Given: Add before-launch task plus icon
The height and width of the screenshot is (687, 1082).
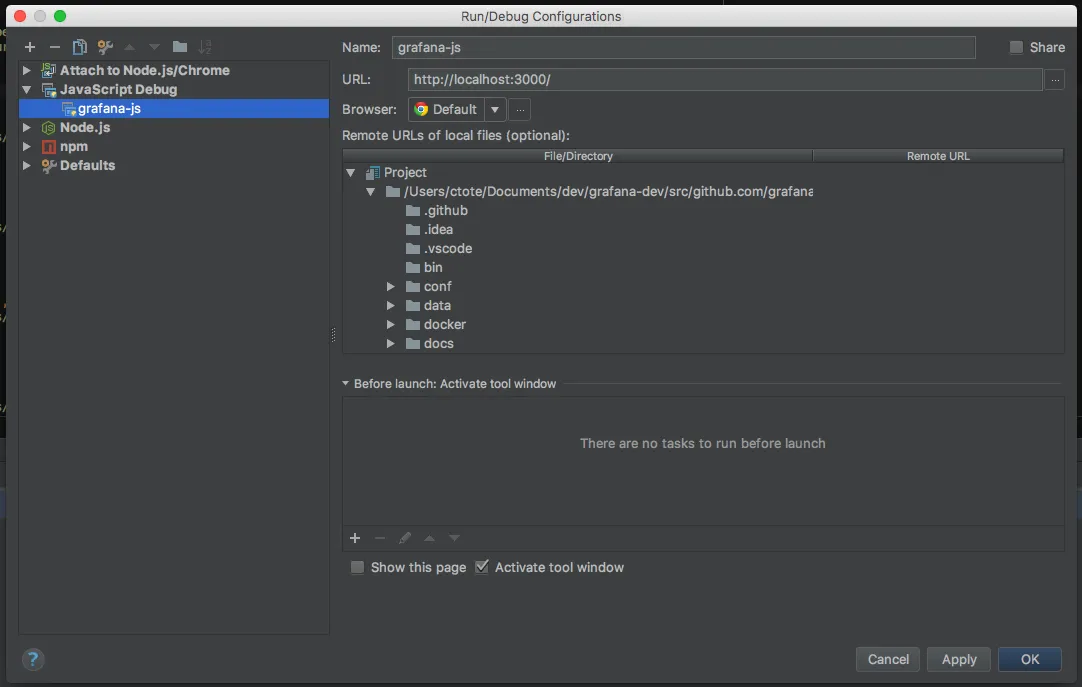Looking at the screenshot, I should (355, 538).
